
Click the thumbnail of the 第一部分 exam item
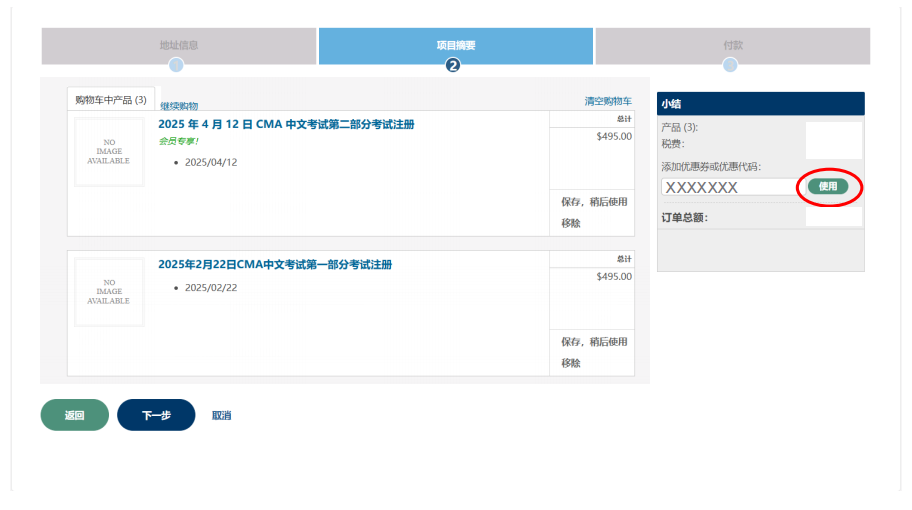click(110, 292)
